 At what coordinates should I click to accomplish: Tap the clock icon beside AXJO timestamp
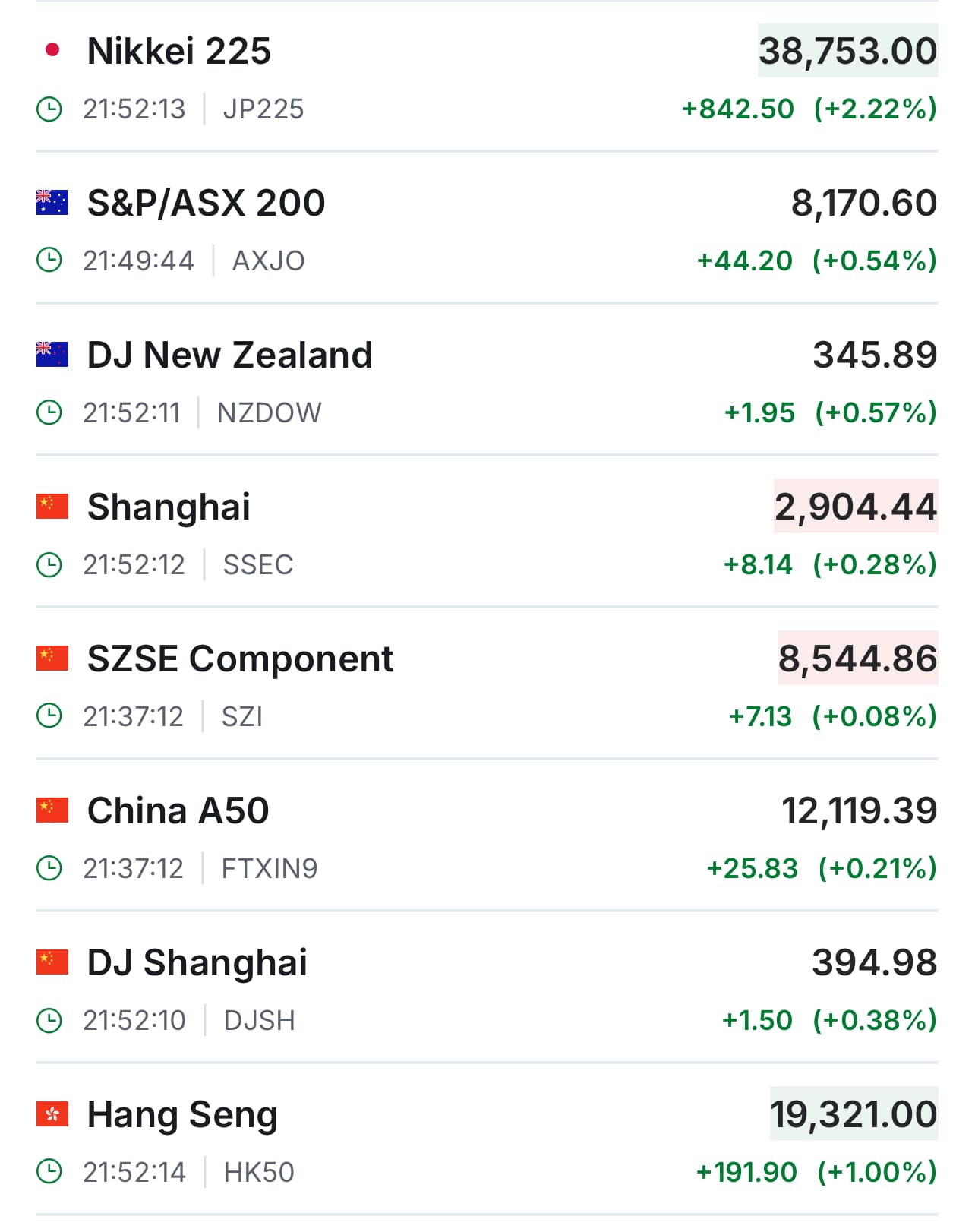49,261
